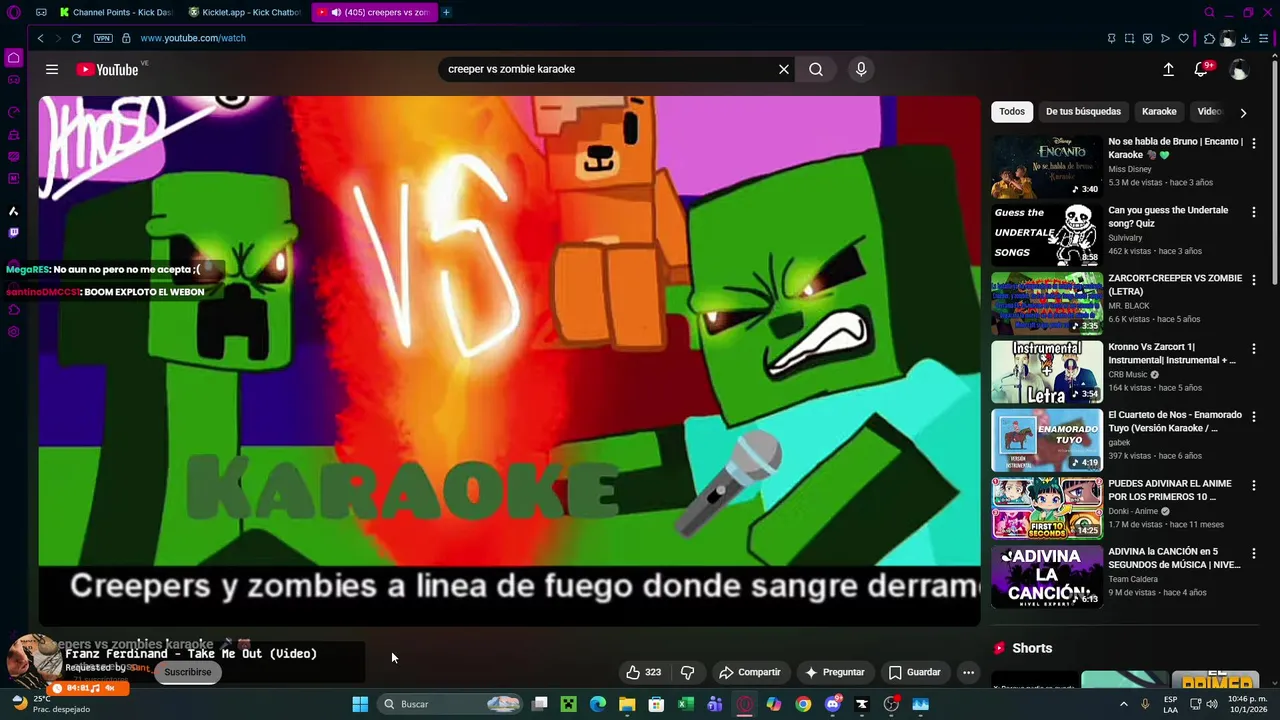Open options for No se habla de Bruno
This screenshot has width=1280, height=720.
(1253, 143)
